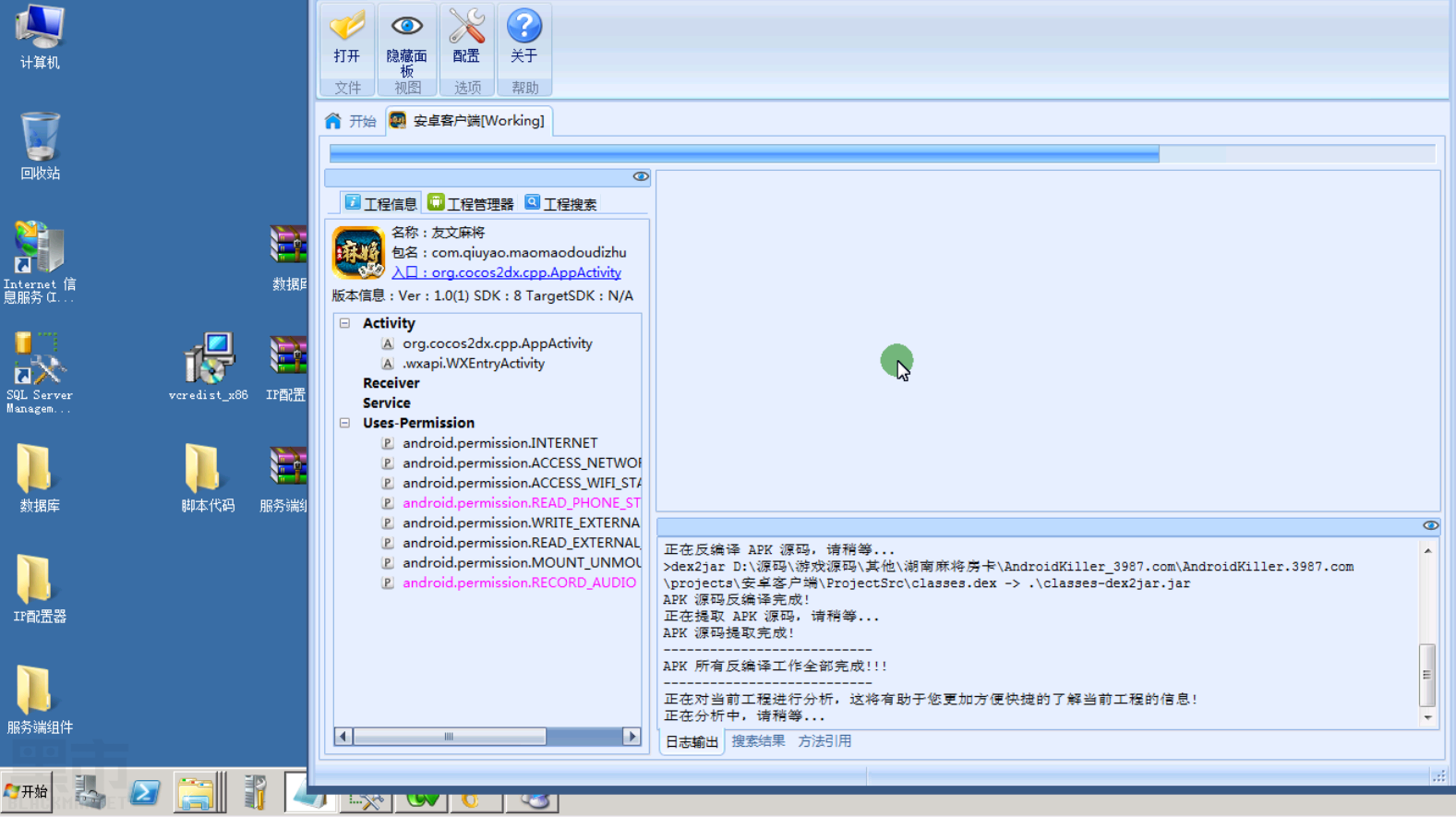Switch to the 工程信息 tab
The image size is (1456, 817).
[x=380, y=203]
